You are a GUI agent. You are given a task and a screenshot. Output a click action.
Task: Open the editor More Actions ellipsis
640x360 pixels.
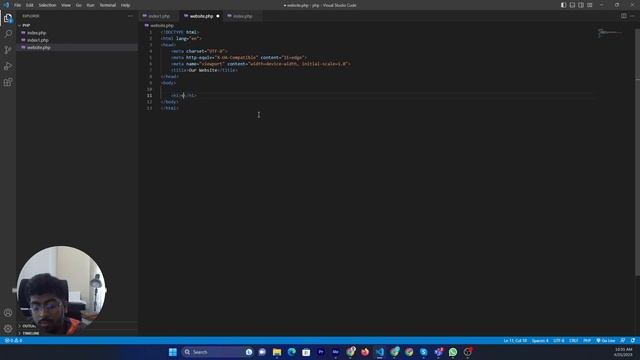click(632, 16)
